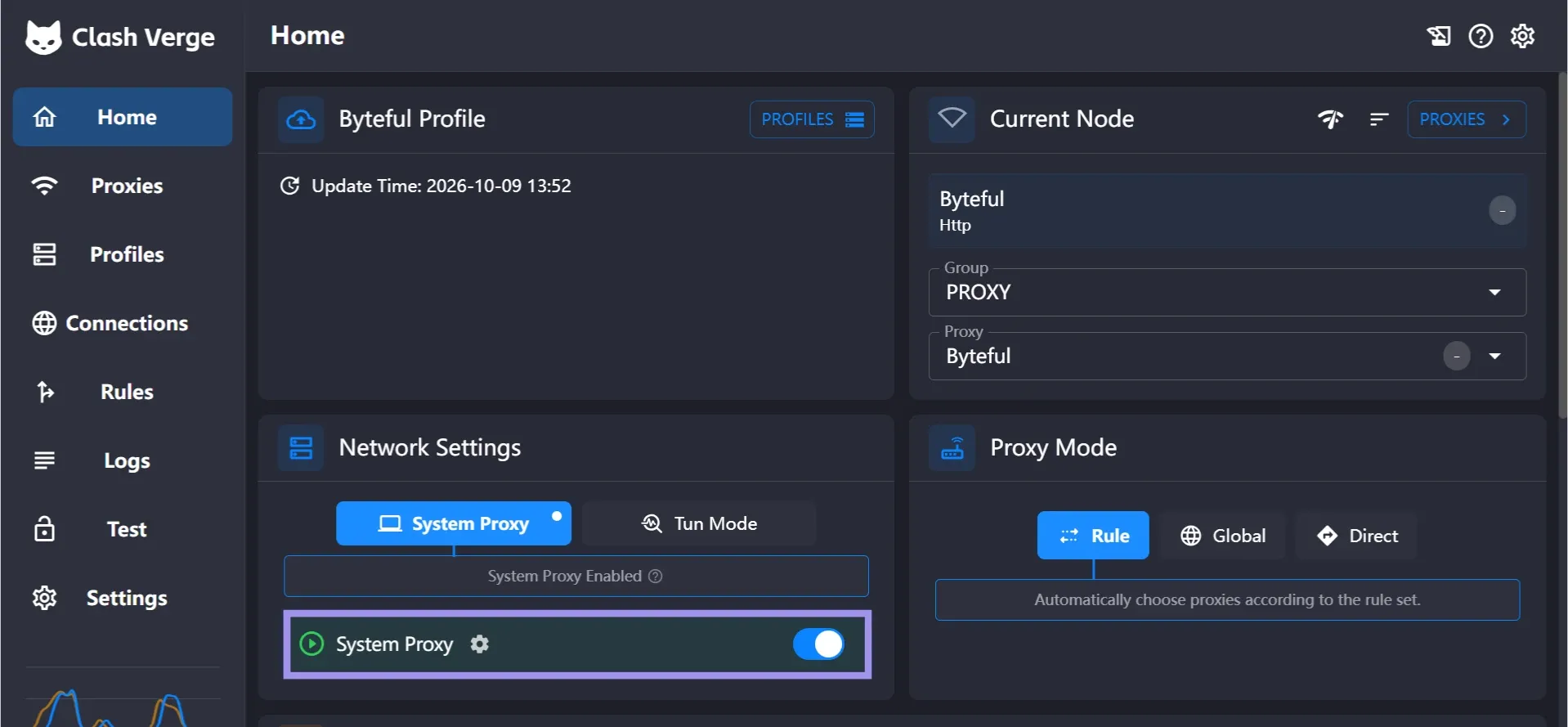The image size is (1568, 727).
Task: Select Direct proxy mode
Action: coord(1357,536)
